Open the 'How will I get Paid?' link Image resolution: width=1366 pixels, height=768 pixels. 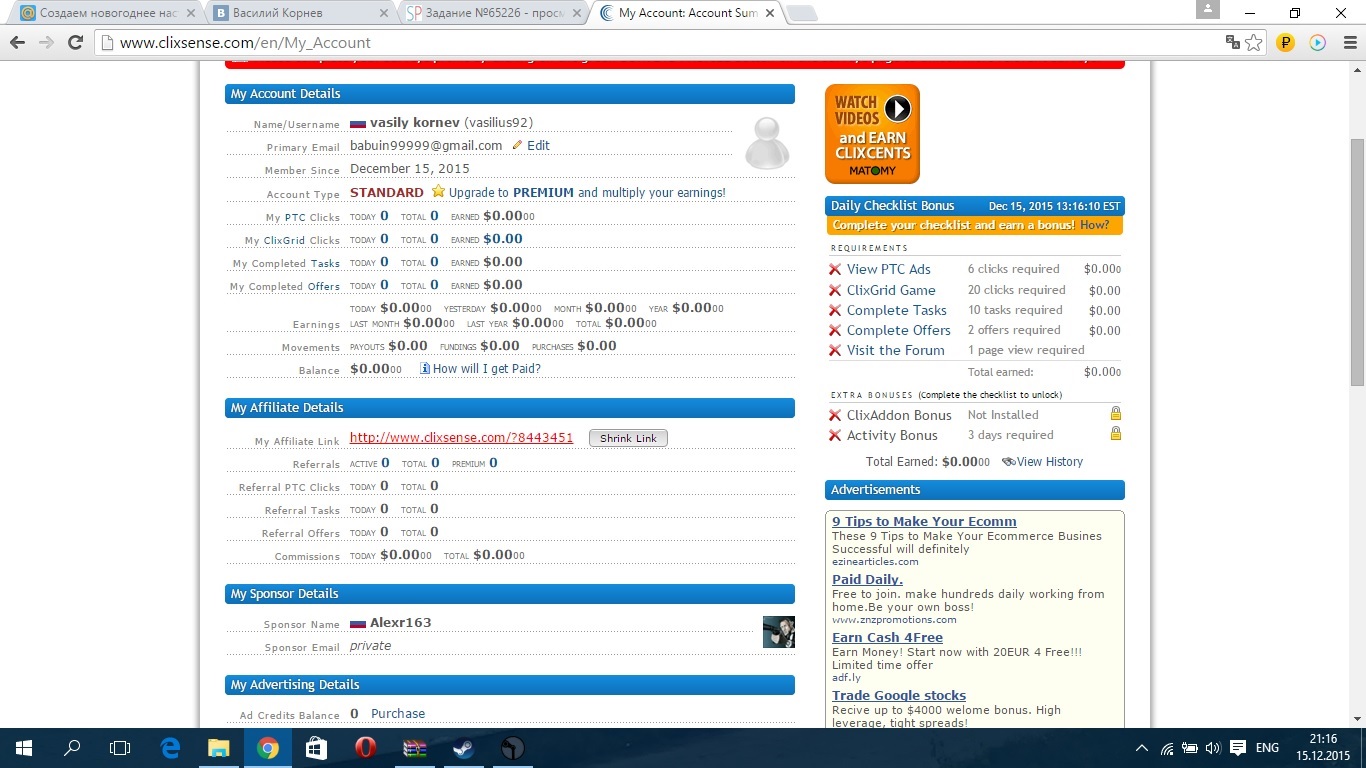(486, 368)
